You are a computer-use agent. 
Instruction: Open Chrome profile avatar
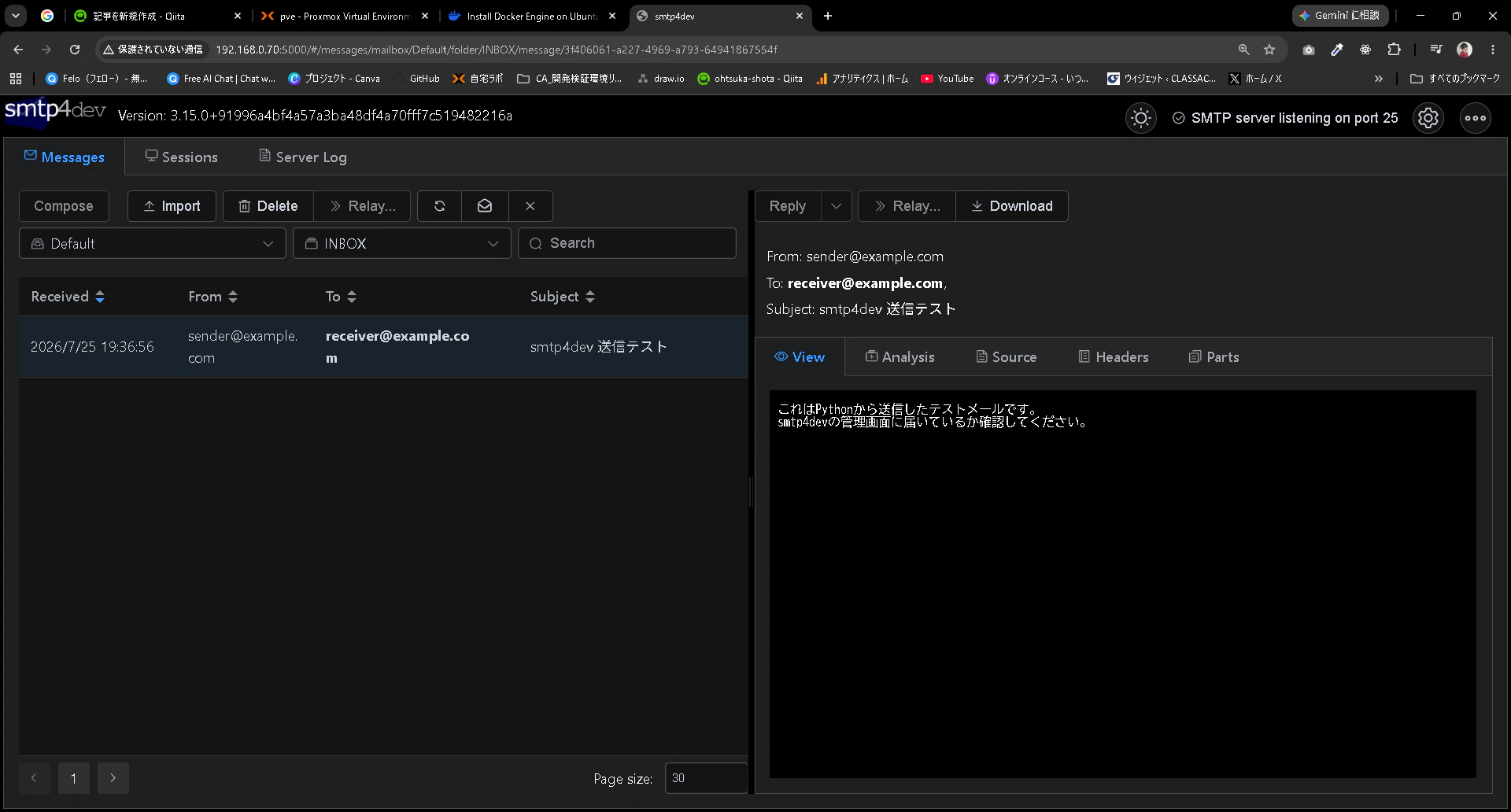pos(1465,50)
